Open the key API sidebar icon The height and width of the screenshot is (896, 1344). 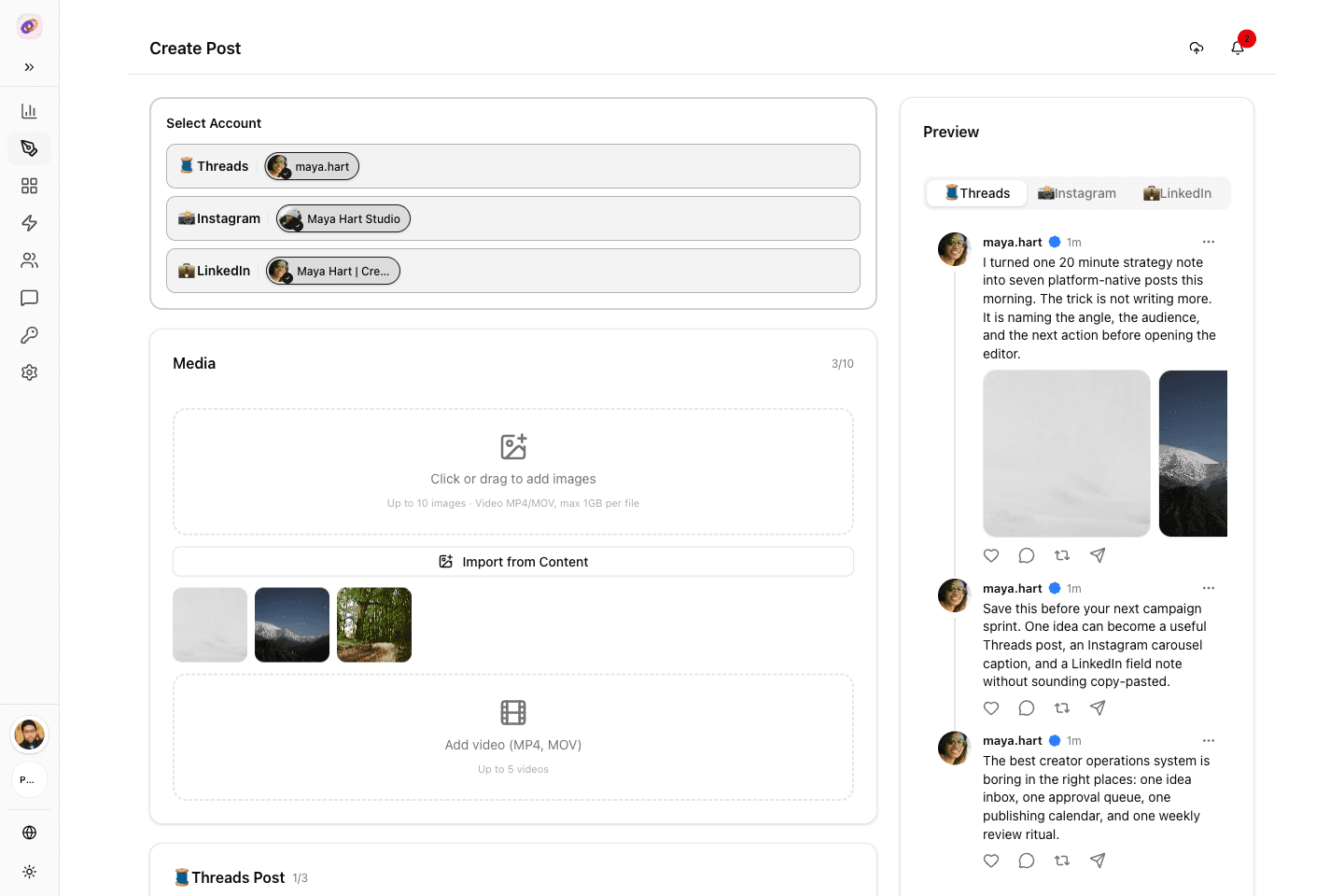coord(29,335)
